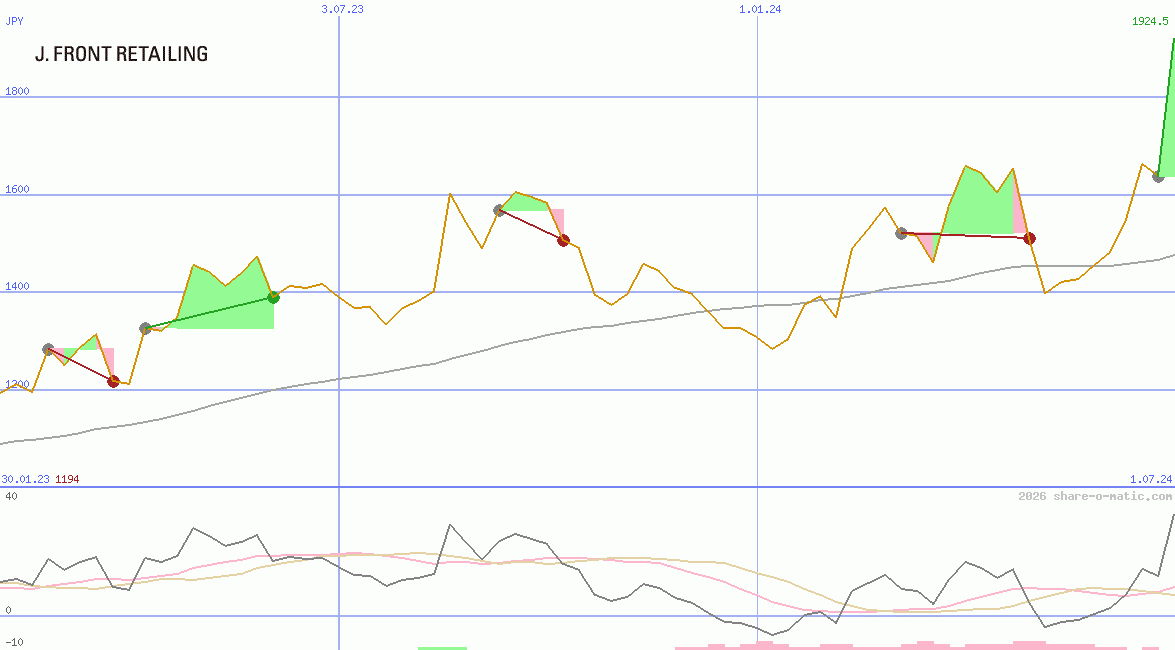The width and height of the screenshot is (1175, 650).
Task: Click the first red trade exit dot
Action: [x=113, y=381]
